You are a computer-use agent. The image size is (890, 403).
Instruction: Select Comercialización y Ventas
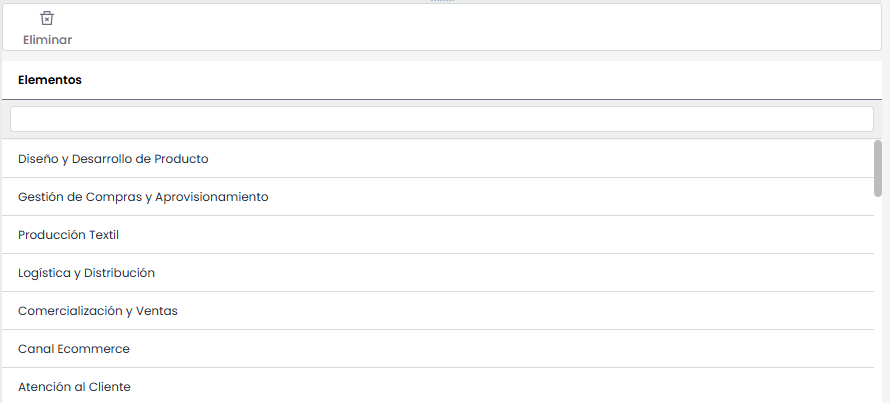coord(98,311)
